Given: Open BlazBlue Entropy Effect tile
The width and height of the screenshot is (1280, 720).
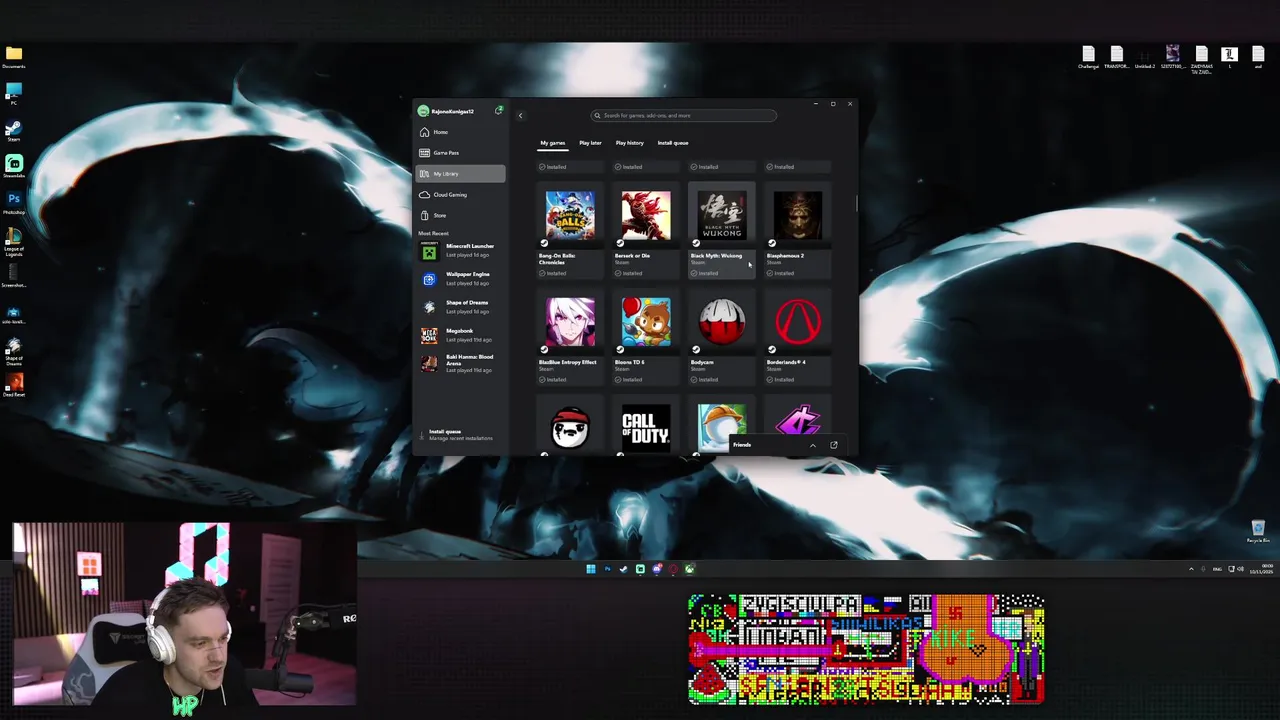Looking at the screenshot, I should 570,339.
